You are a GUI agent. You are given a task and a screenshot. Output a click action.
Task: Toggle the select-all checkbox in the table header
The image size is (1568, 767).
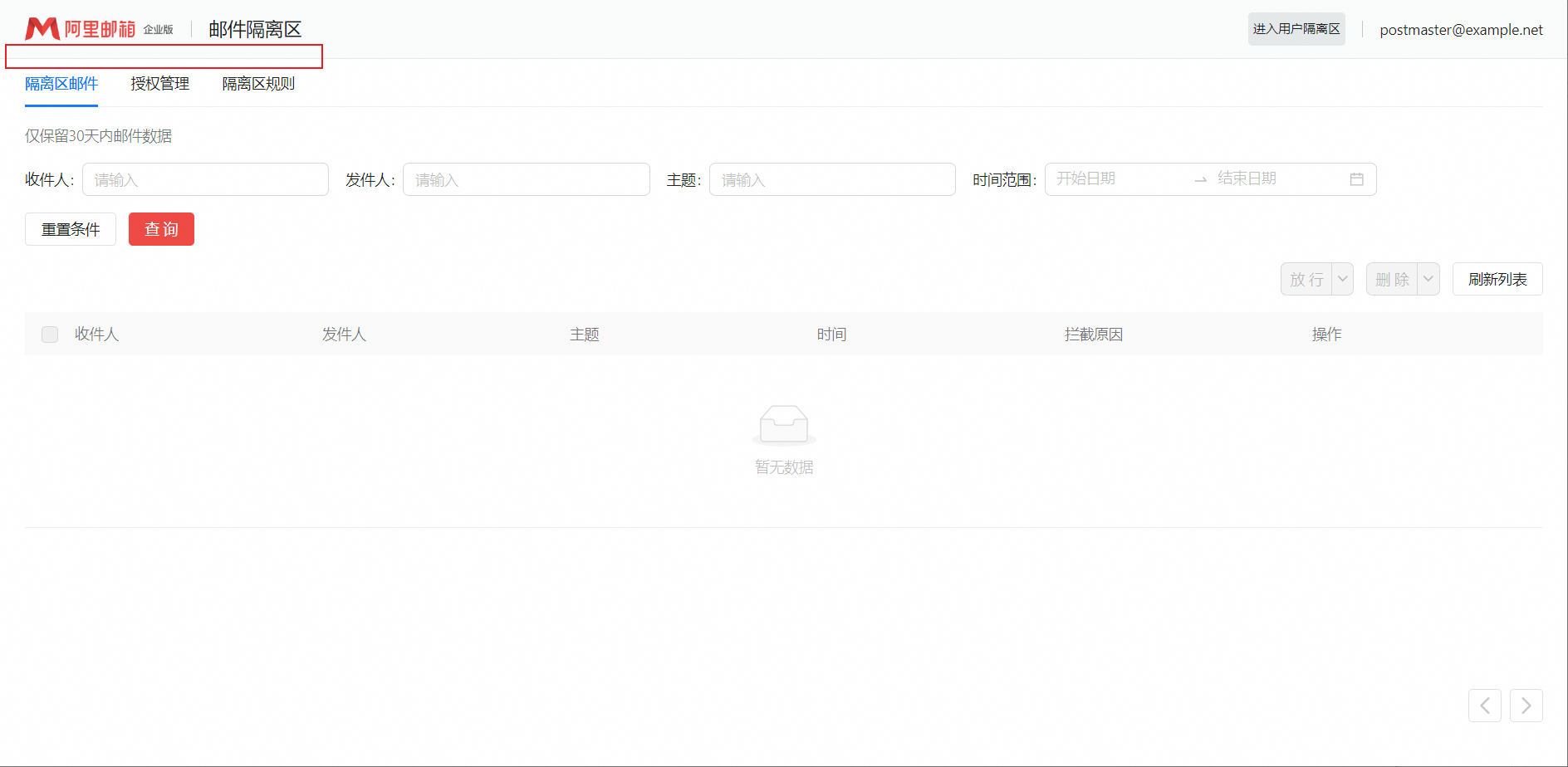pos(49,334)
